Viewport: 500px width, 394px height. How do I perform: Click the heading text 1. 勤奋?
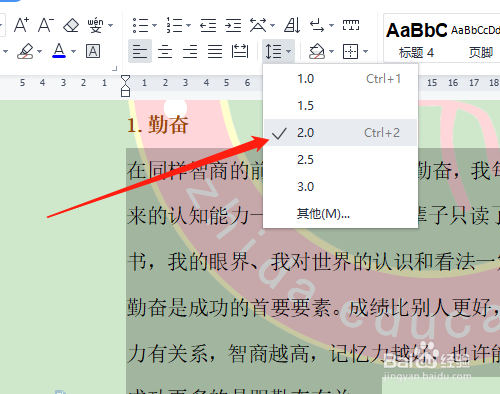click(x=158, y=125)
